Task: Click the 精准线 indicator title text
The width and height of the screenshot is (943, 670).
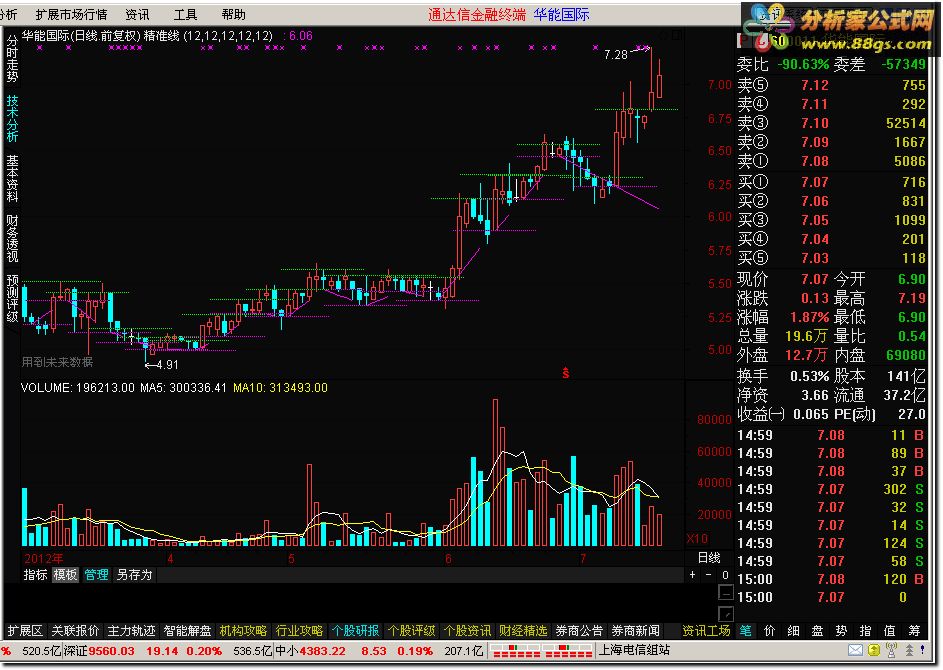Action: coord(161,36)
